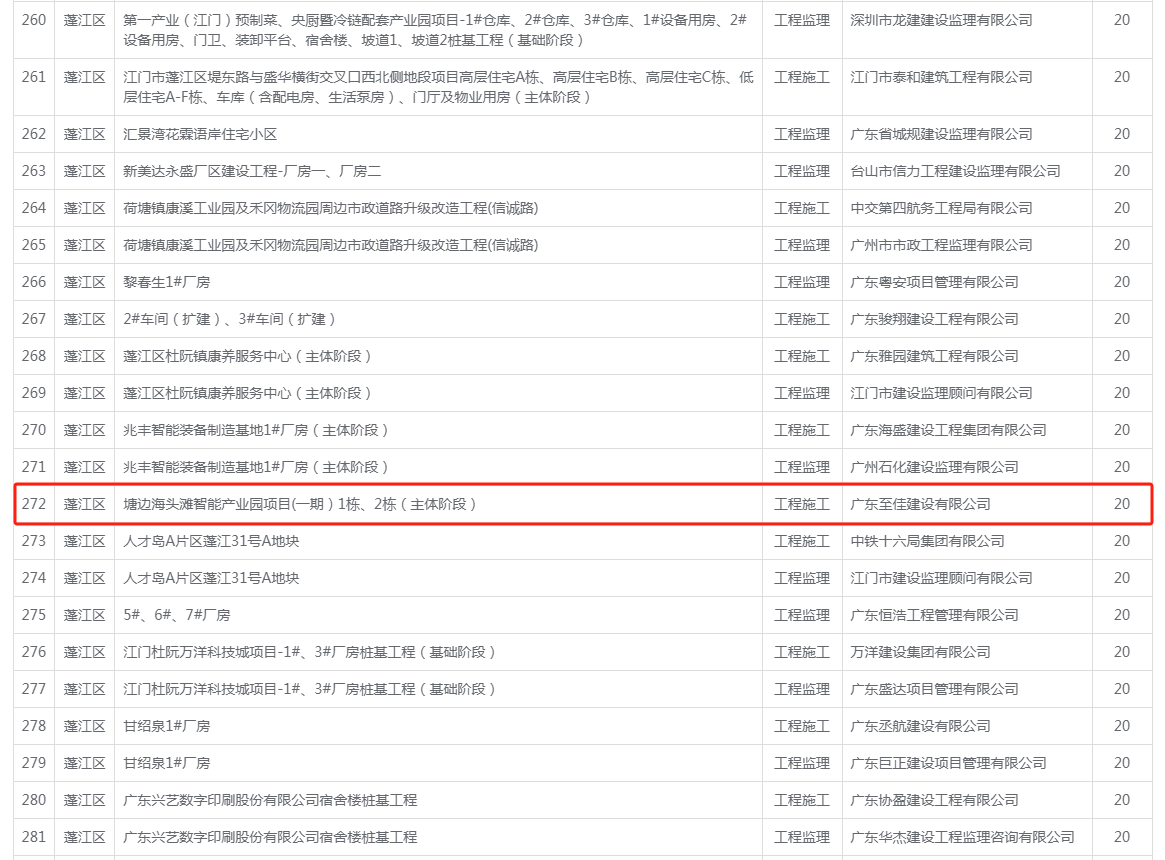1165x860 pixels.
Task: Click company 广东省城规建设监理有限公司
Action: pos(941,135)
